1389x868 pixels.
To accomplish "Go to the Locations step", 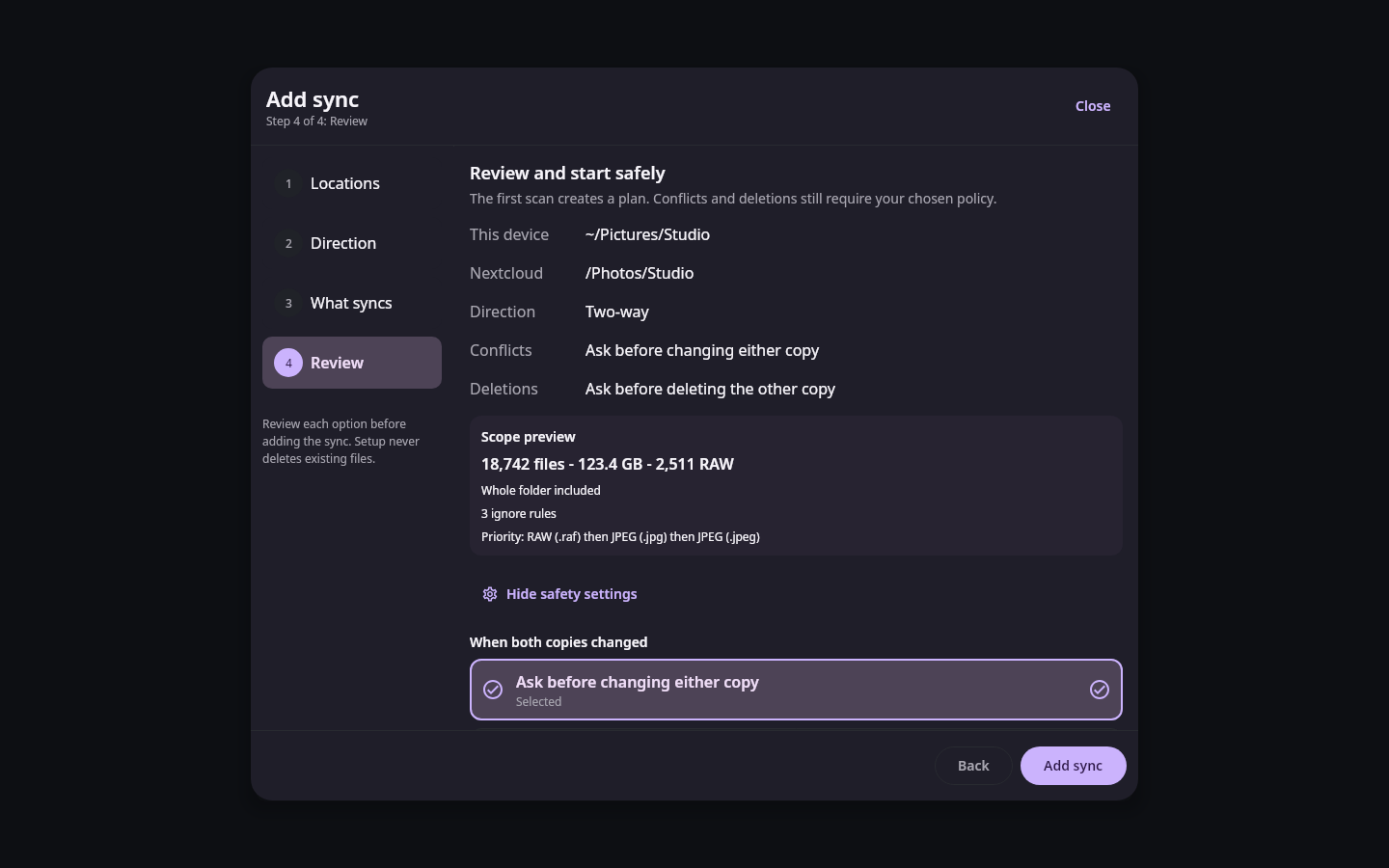I will (352, 183).
